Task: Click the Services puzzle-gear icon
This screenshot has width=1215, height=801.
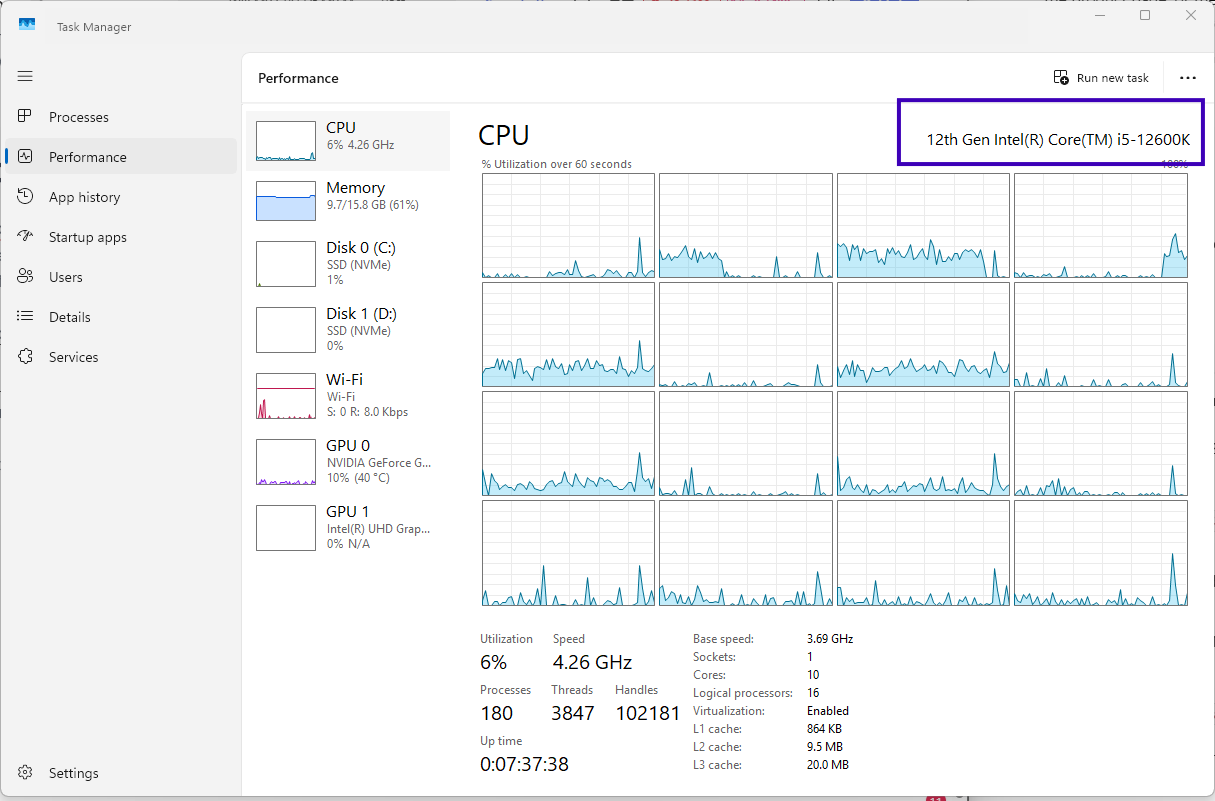Action: pyautogui.click(x=26, y=357)
